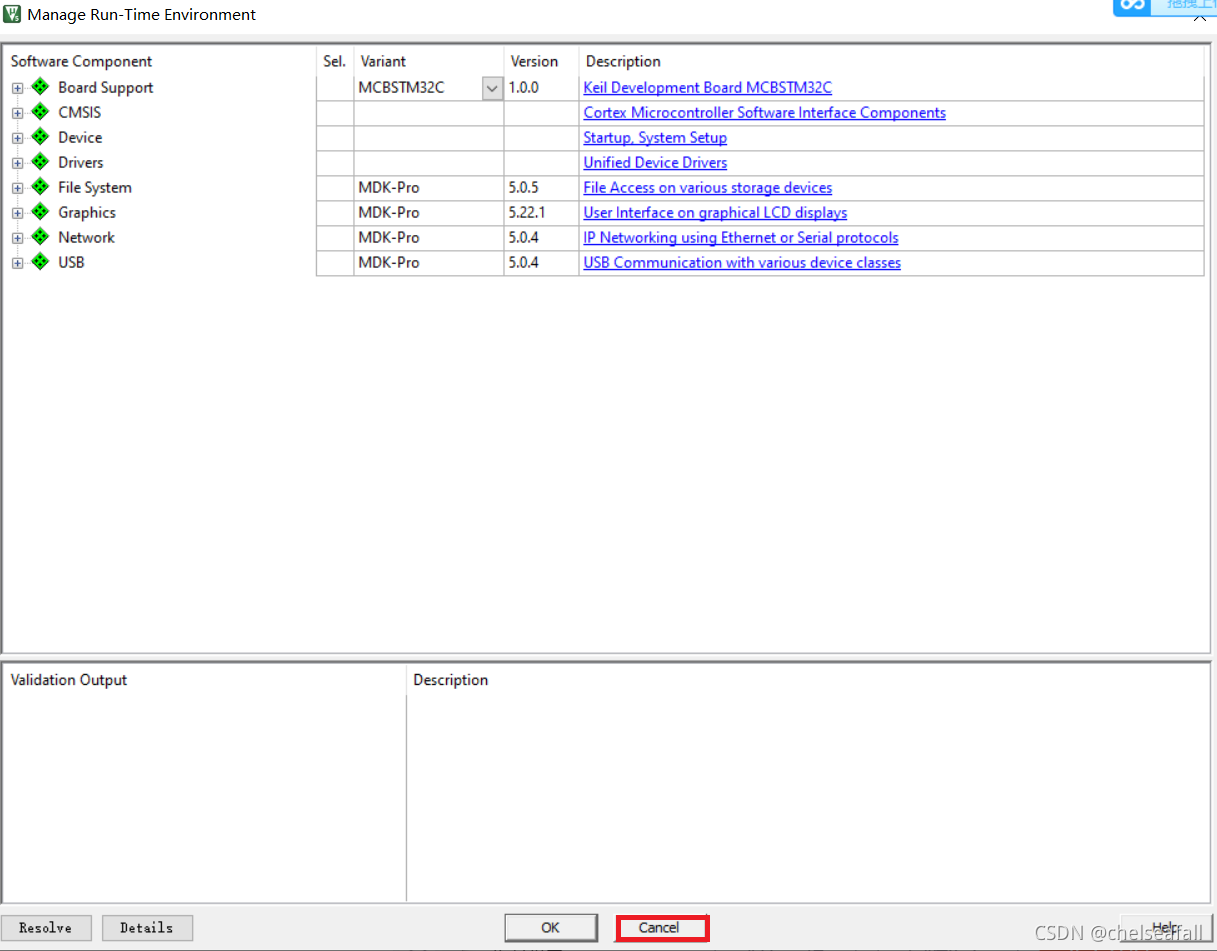Screen dimensions: 1217x951
Task: Click the Sel. column header
Action: point(335,61)
